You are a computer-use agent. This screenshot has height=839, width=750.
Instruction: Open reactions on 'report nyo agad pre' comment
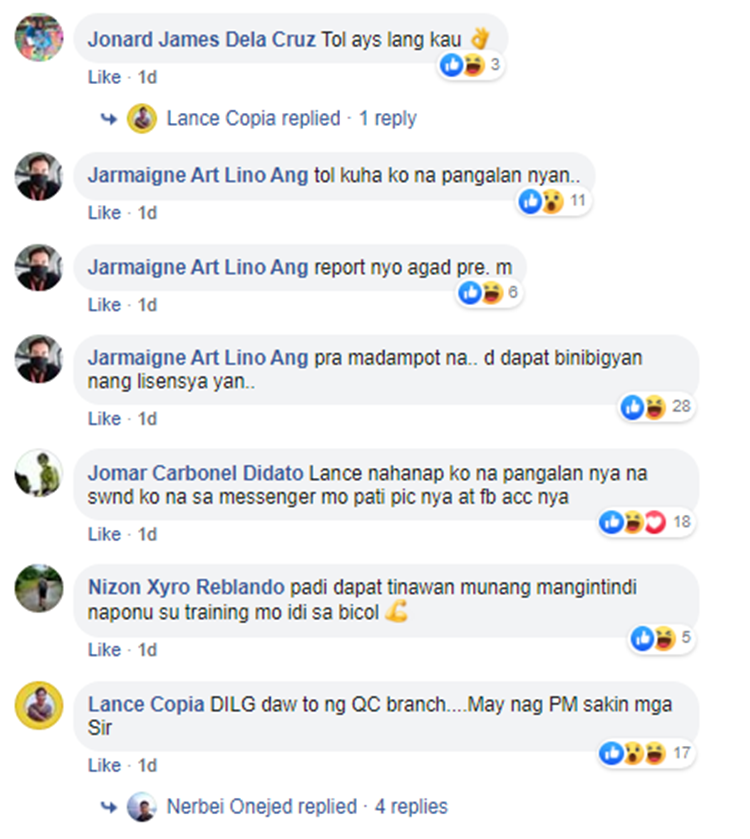(x=488, y=293)
